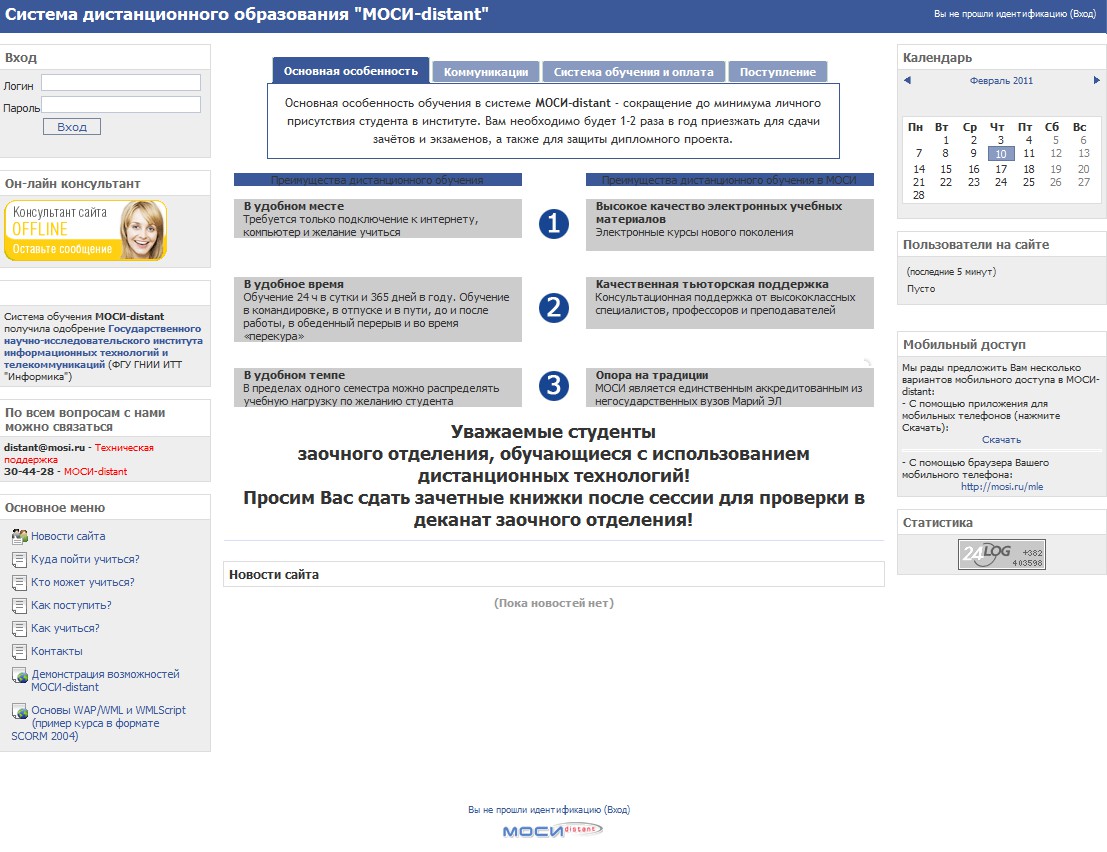
Task: Open the Куда пойти учиться? link
Action: [x=85, y=560]
